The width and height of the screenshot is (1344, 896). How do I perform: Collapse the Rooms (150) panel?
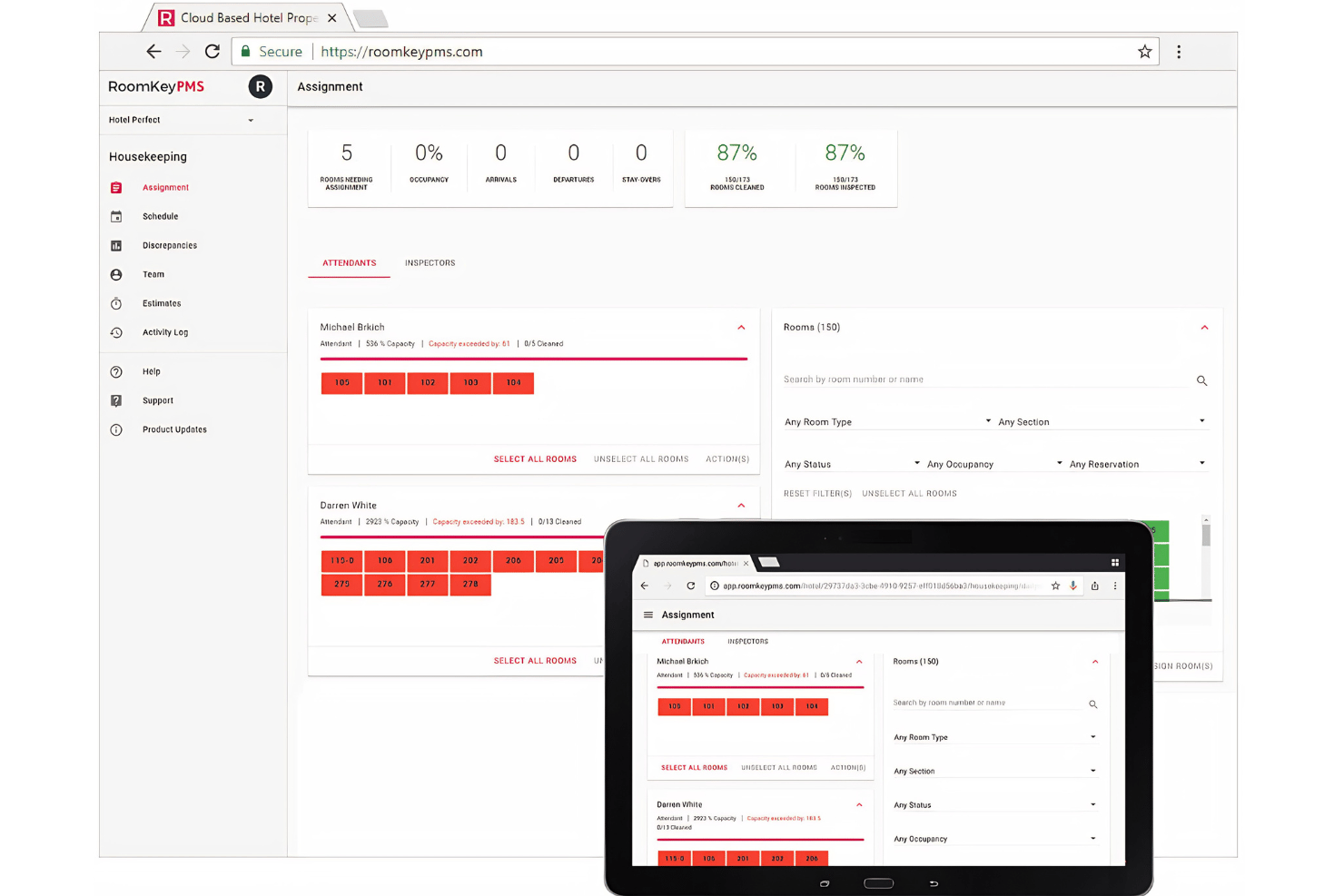pyautogui.click(x=1204, y=328)
